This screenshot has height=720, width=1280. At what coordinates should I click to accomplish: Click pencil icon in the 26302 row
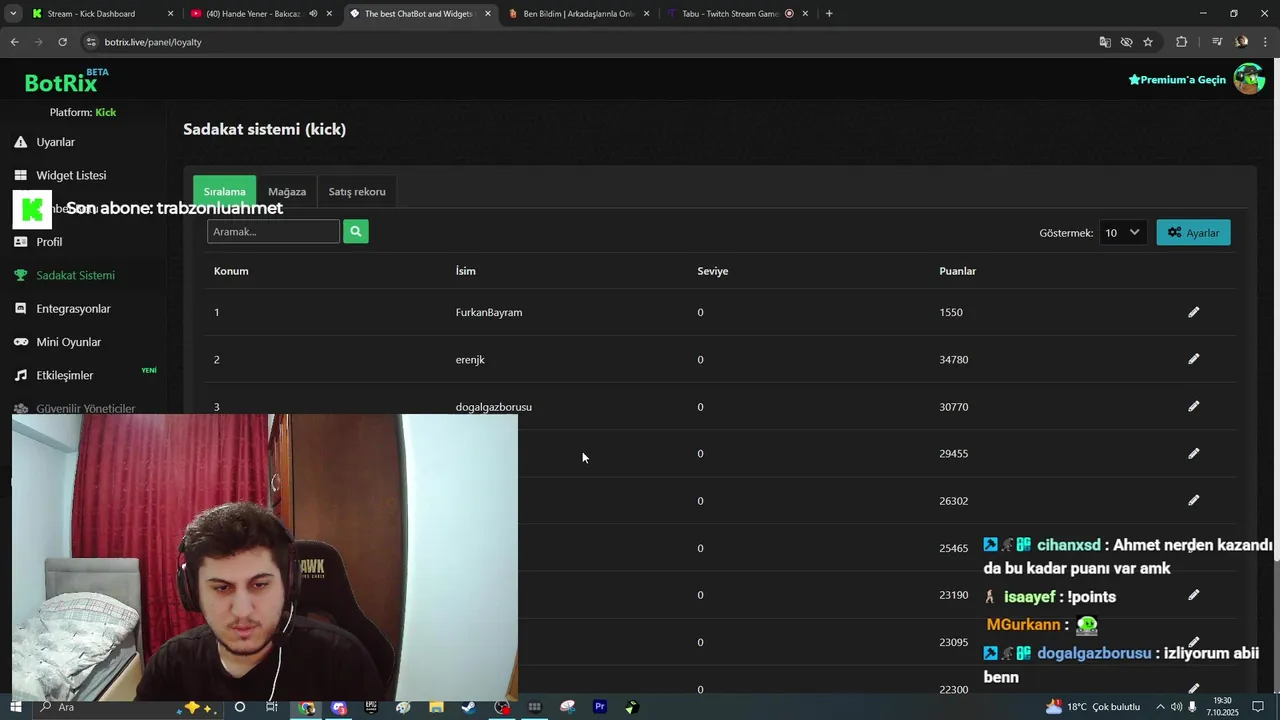coord(1193,500)
